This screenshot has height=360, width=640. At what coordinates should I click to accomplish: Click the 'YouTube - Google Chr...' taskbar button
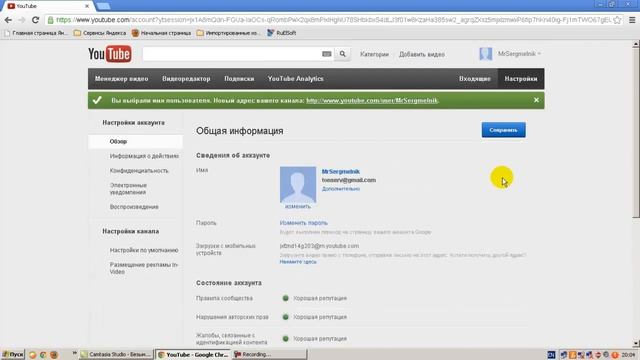click(193, 354)
